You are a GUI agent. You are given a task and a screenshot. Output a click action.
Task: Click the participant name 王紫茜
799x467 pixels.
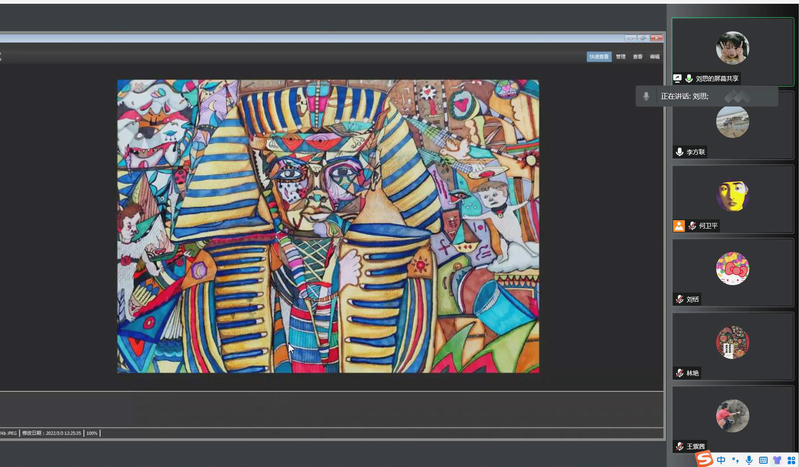click(696, 447)
